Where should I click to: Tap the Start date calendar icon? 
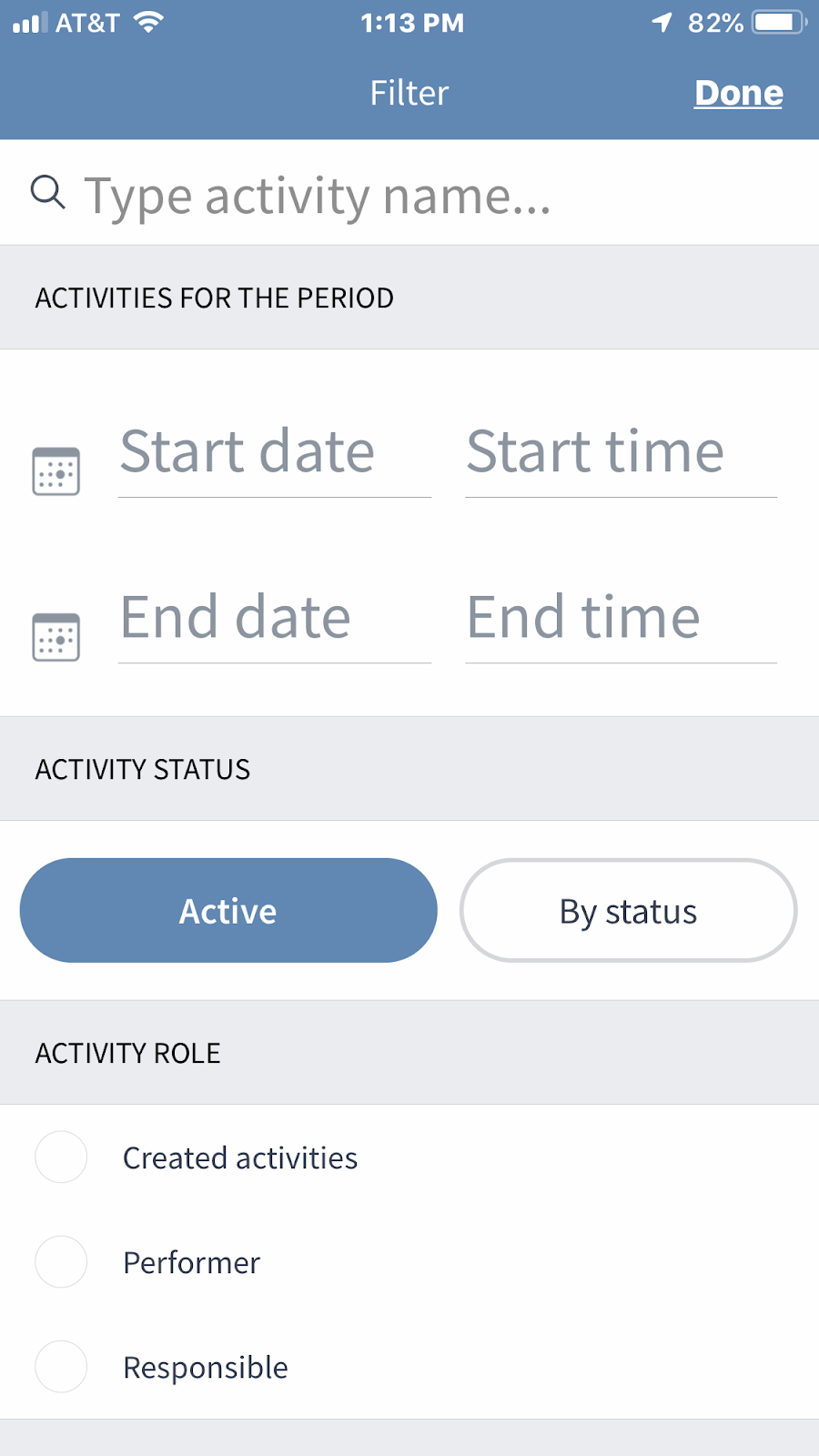pyautogui.click(x=56, y=470)
